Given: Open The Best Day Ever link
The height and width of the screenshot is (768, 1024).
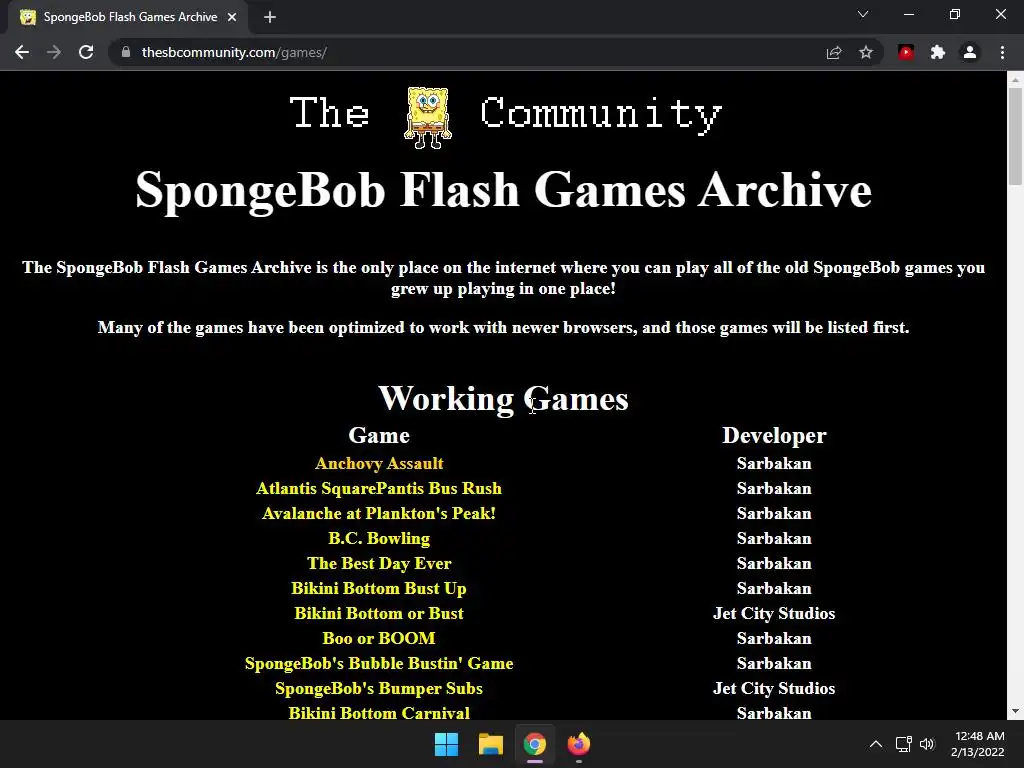Looking at the screenshot, I should click(x=379, y=564).
